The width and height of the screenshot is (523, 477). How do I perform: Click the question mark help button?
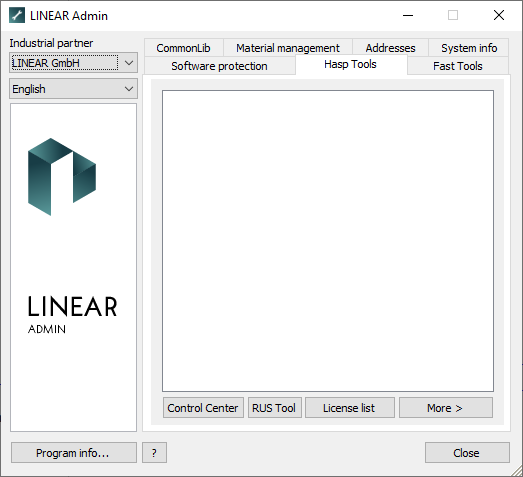click(x=154, y=453)
